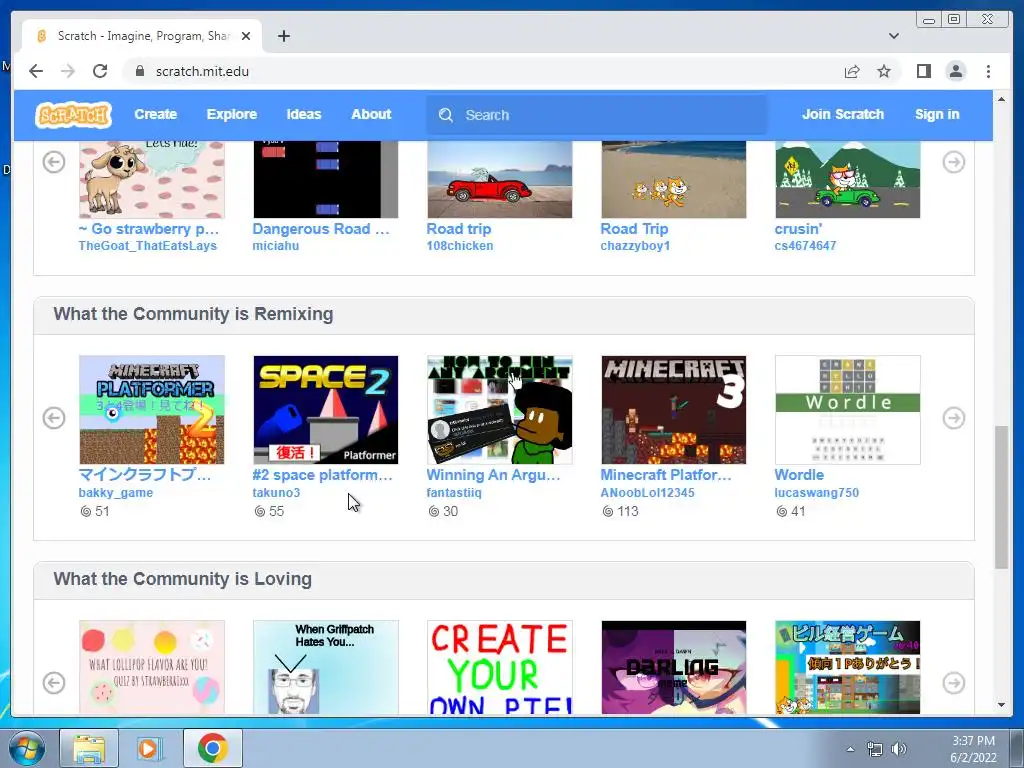Open user bakky_game profile

tap(116, 493)
